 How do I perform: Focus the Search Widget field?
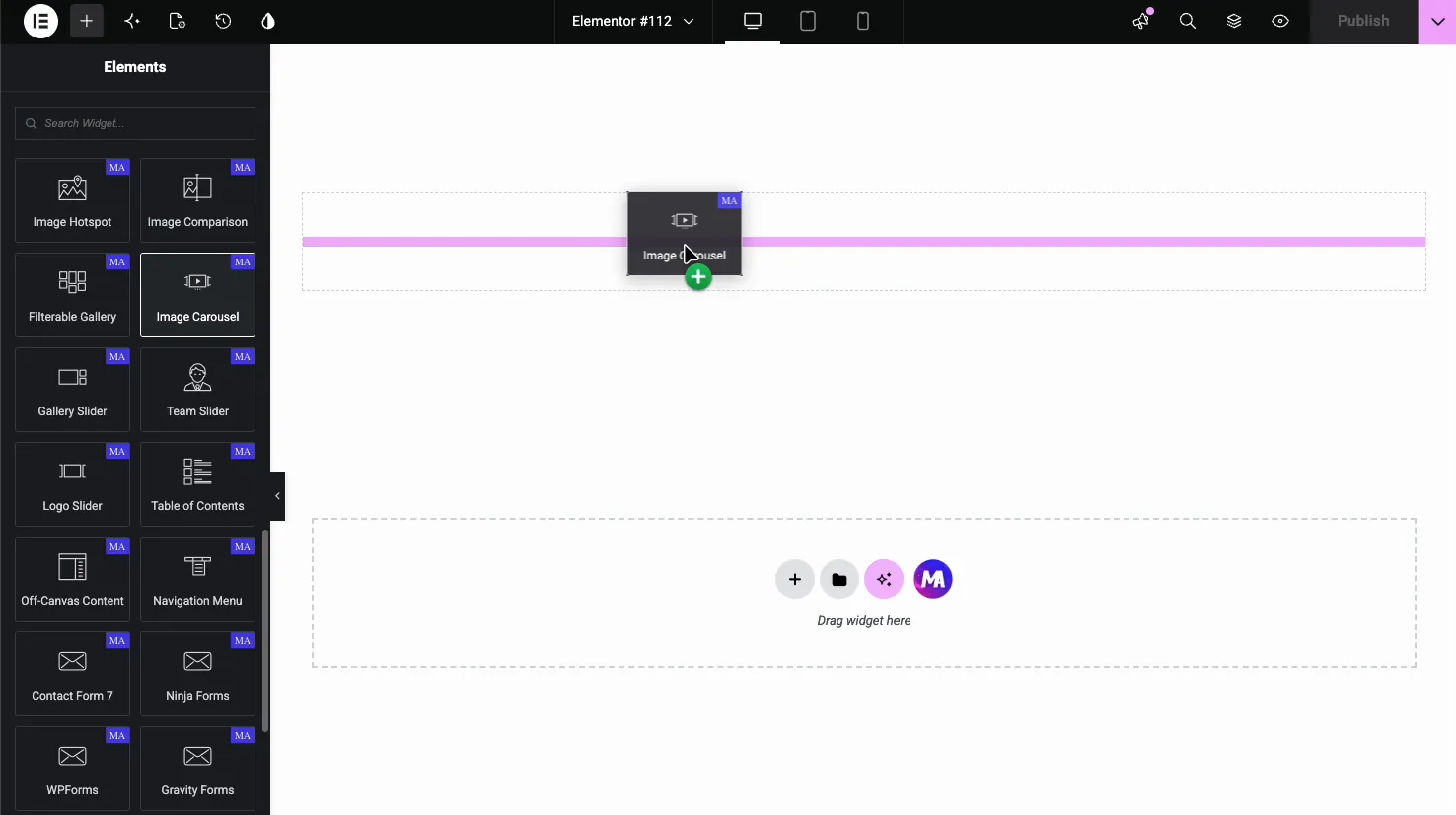pyautogui.click(x=135, y=123)
